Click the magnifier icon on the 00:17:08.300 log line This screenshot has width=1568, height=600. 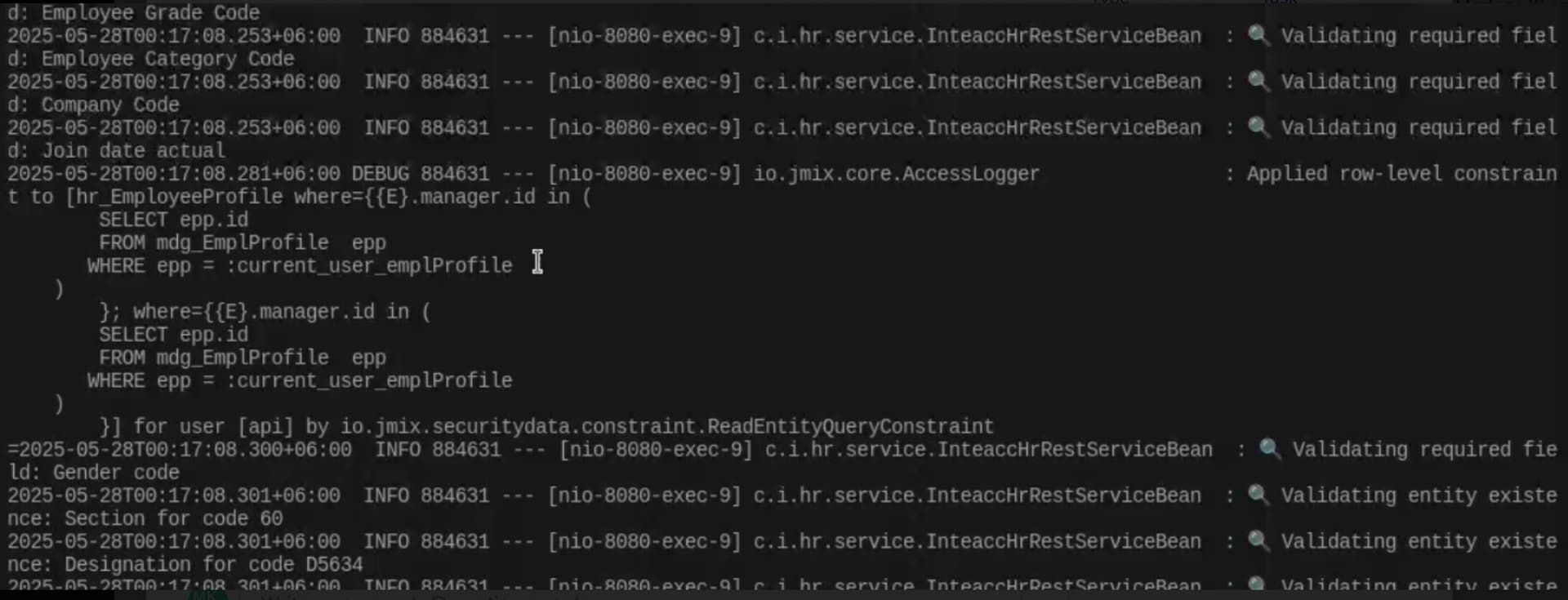tap(1270, 448)
